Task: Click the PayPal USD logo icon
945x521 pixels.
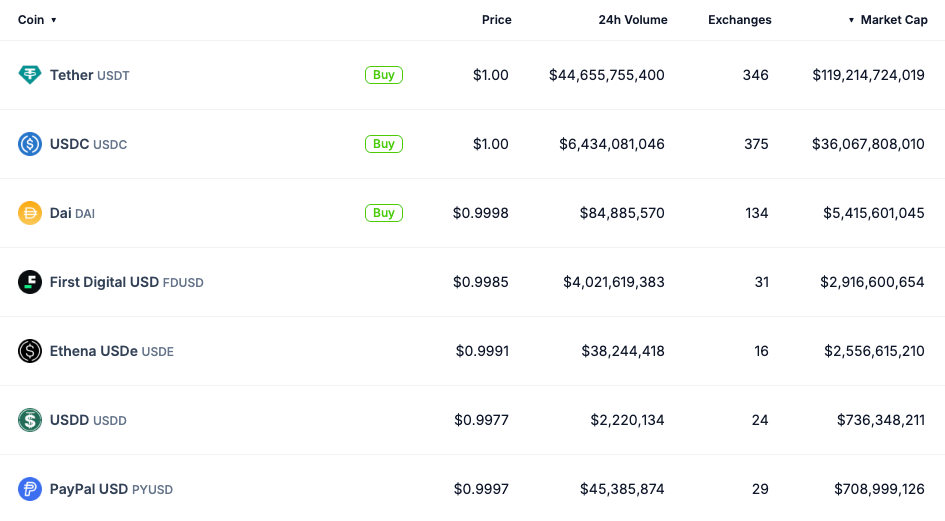Action: (x=30, y=489)
